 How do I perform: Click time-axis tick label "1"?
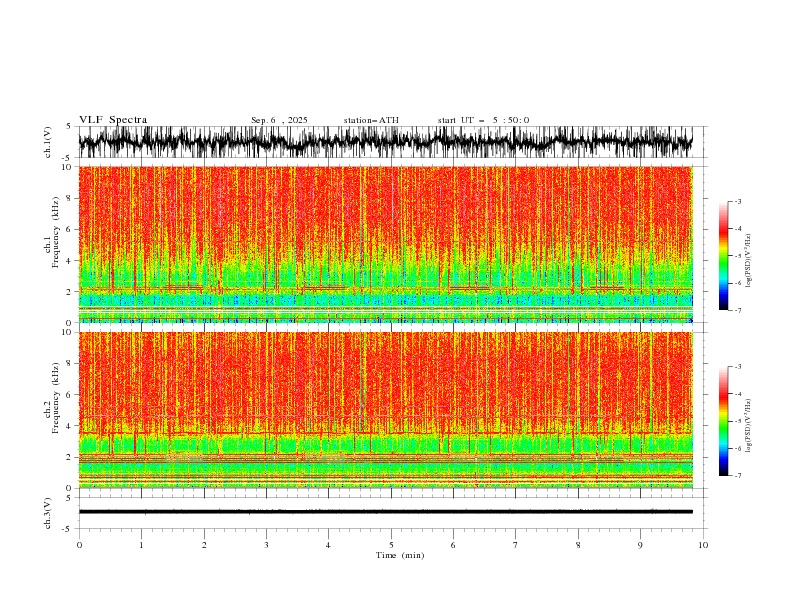pos(141,545)
